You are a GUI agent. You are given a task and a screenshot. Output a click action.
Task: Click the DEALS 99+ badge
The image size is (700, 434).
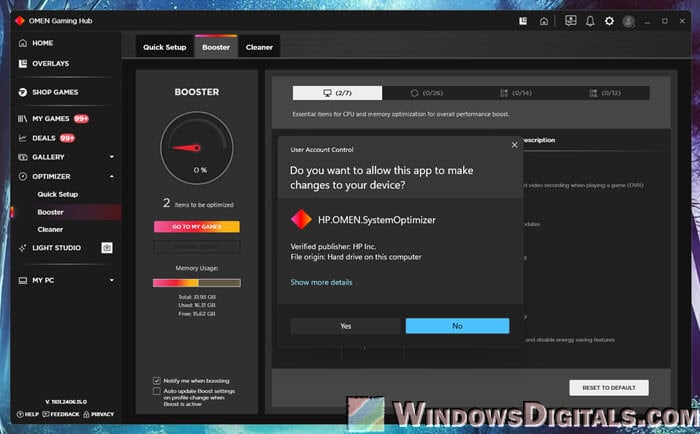[x=67, y=138]
